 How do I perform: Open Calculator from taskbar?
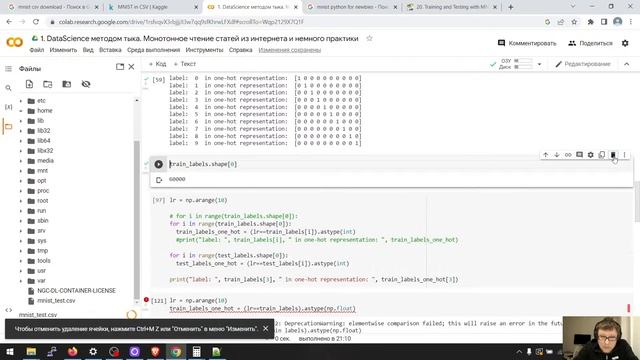click(x=196, y=351)
